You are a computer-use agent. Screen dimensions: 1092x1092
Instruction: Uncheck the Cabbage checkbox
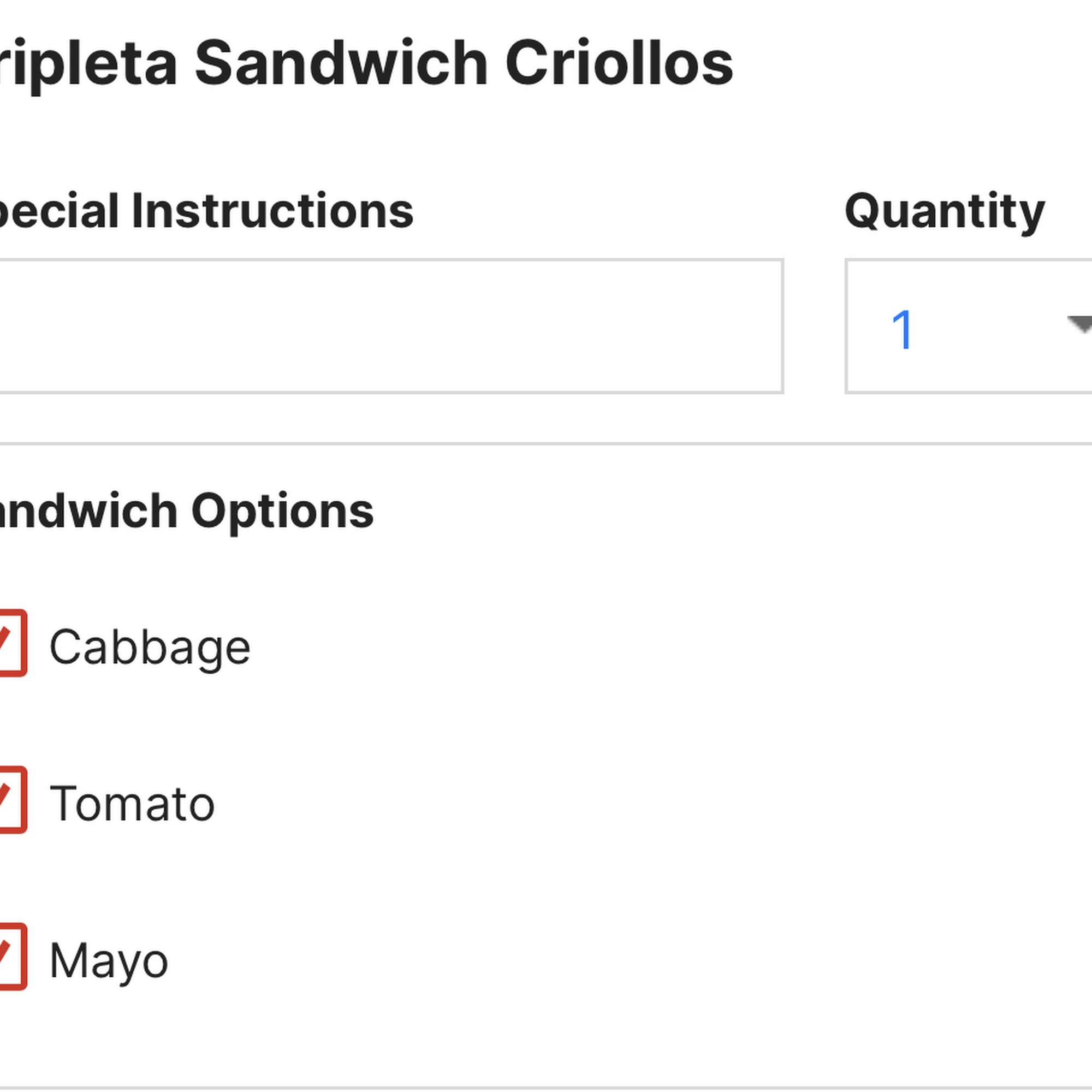click(x=10, y=643)
